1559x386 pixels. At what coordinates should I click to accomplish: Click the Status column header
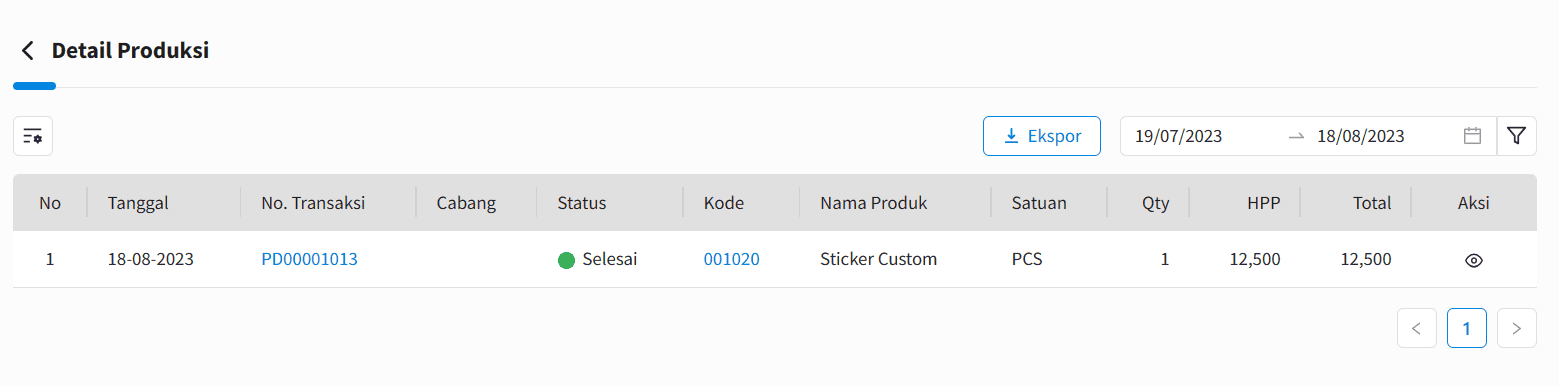(582, 203)
